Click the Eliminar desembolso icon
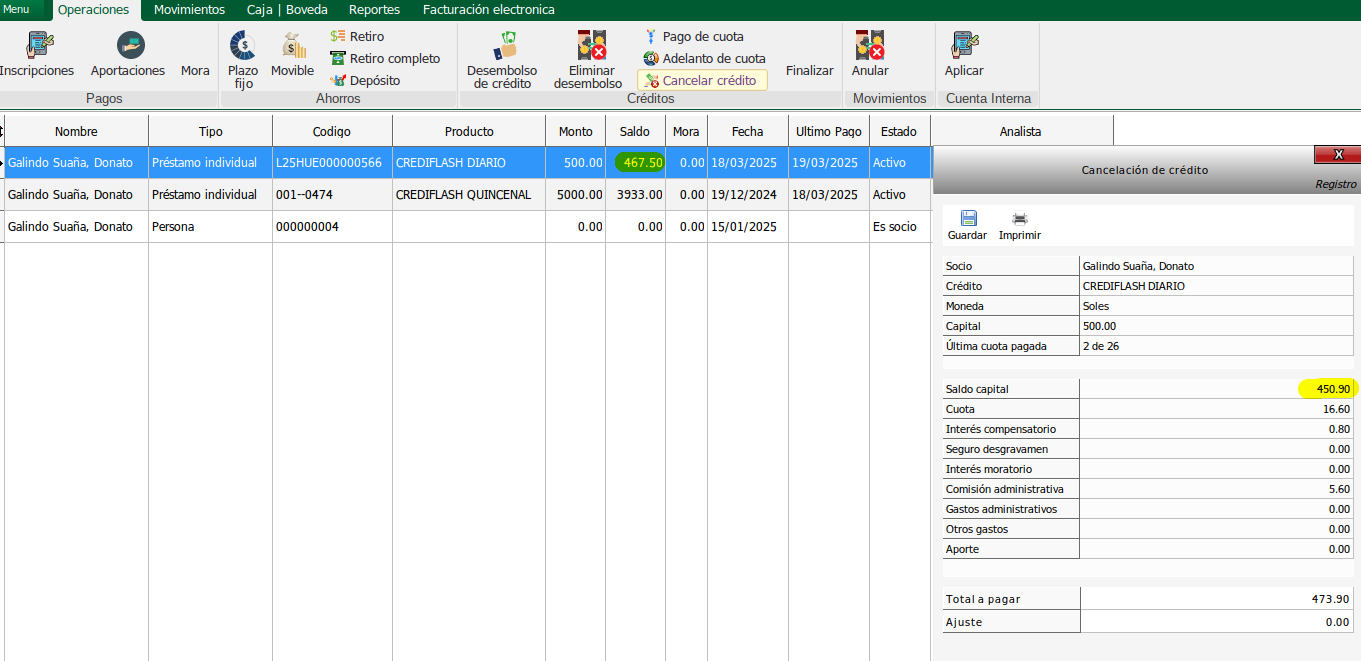 [x=589, y=46]
